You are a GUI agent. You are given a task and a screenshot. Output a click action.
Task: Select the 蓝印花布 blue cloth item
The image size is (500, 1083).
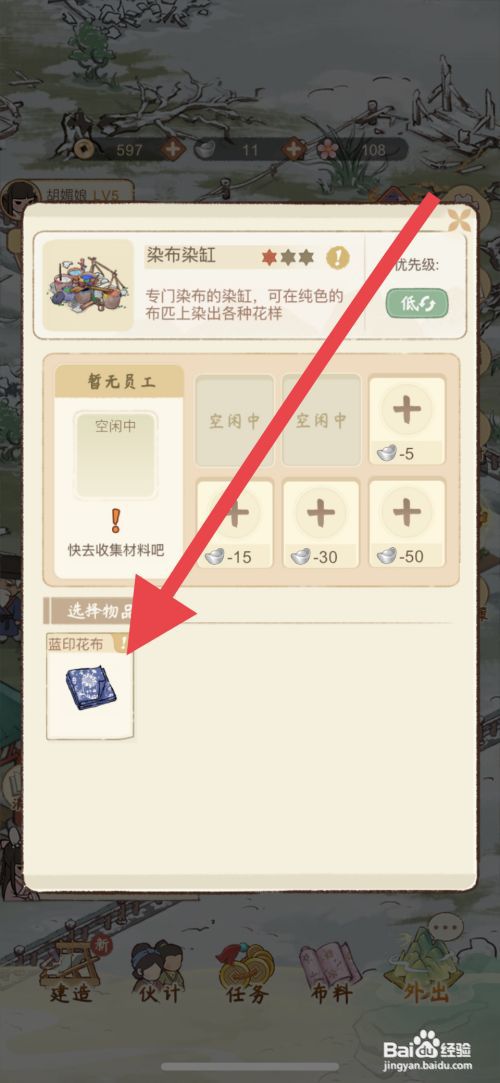coord(90,686)
